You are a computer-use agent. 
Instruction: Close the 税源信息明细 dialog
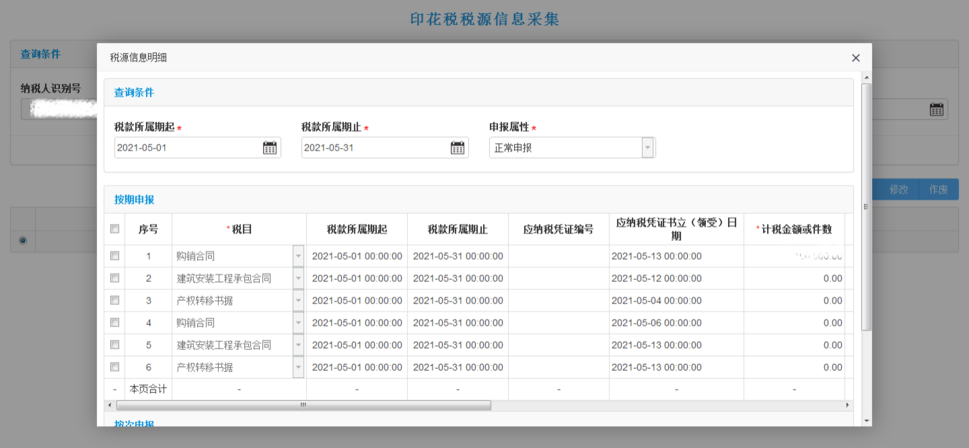[856, 57]
